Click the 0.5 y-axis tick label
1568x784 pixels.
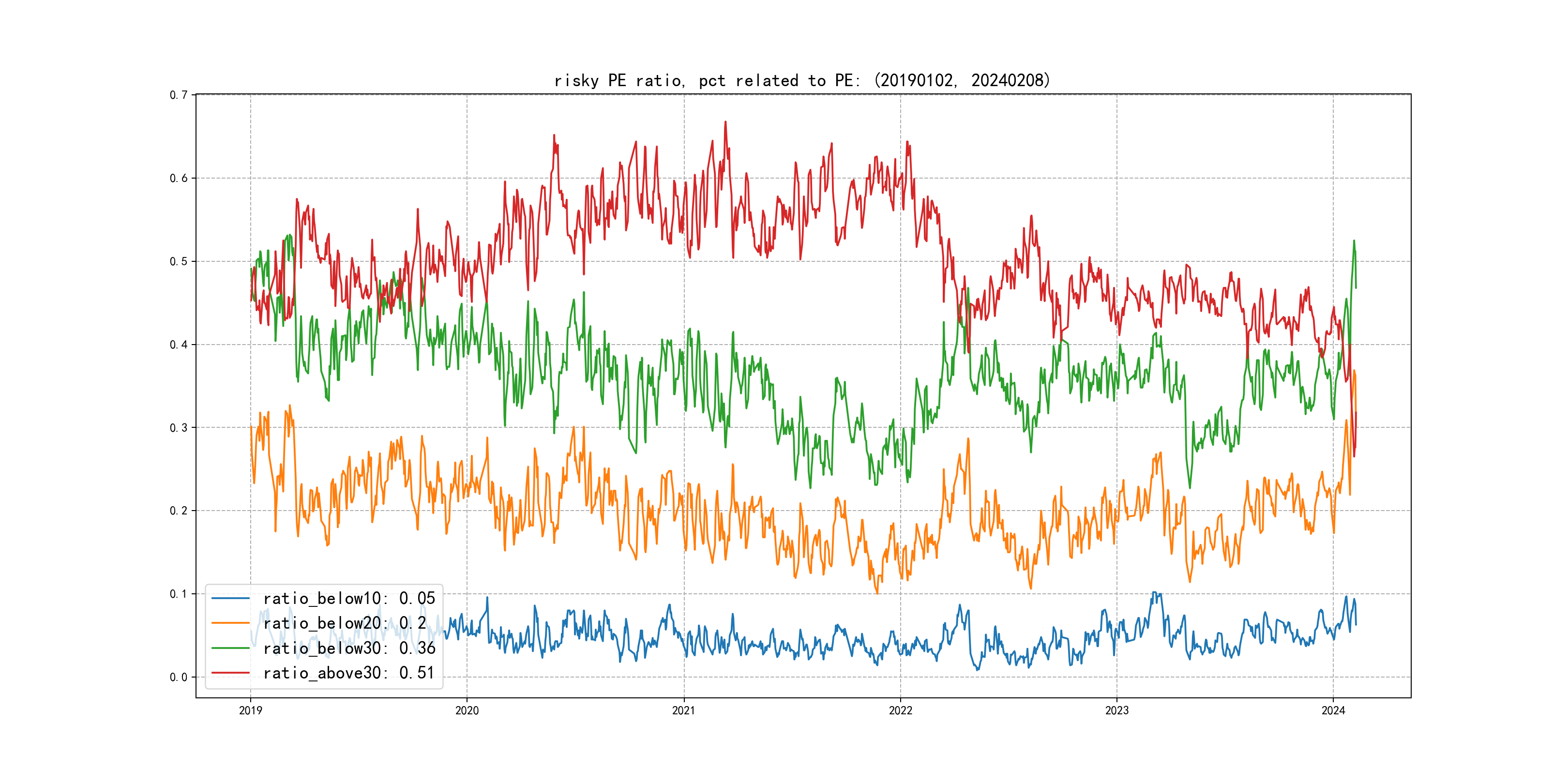[179, 262]
